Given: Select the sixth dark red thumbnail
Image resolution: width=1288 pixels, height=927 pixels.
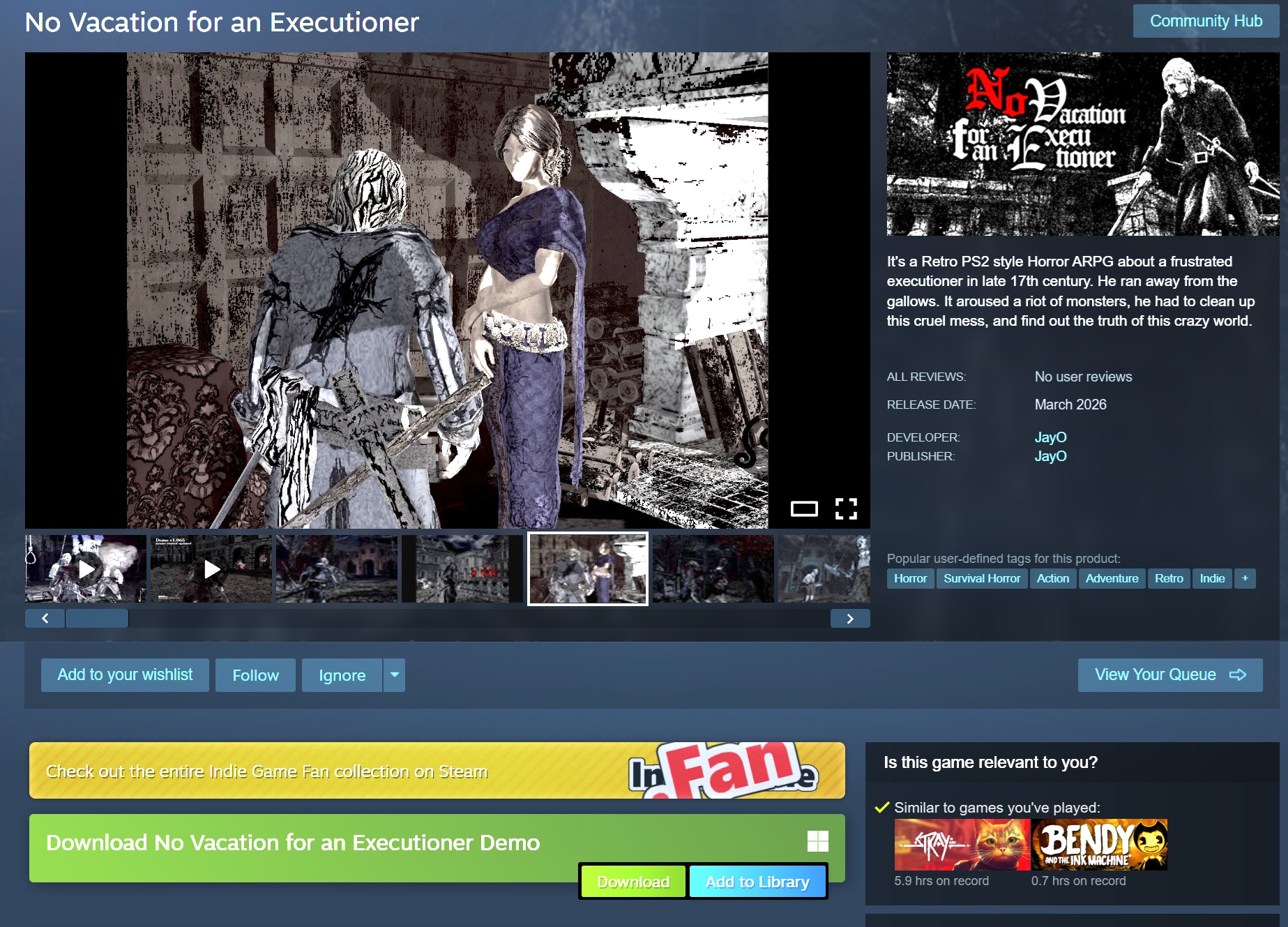Looking at the screenshot, I should [x=713, y=568].
